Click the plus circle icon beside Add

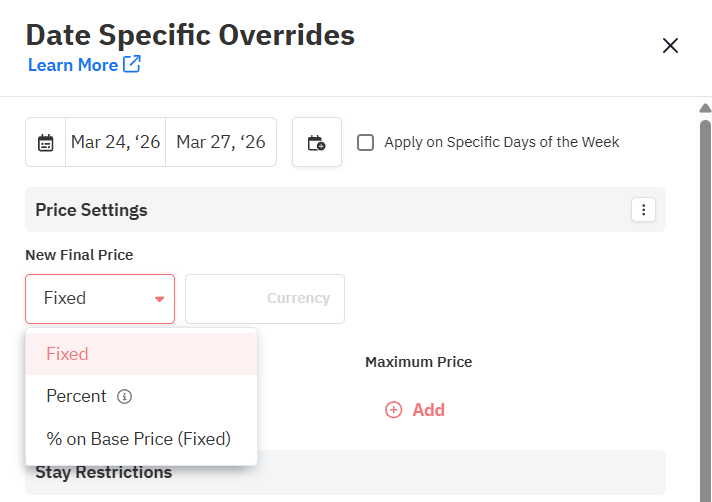point(394,410)
